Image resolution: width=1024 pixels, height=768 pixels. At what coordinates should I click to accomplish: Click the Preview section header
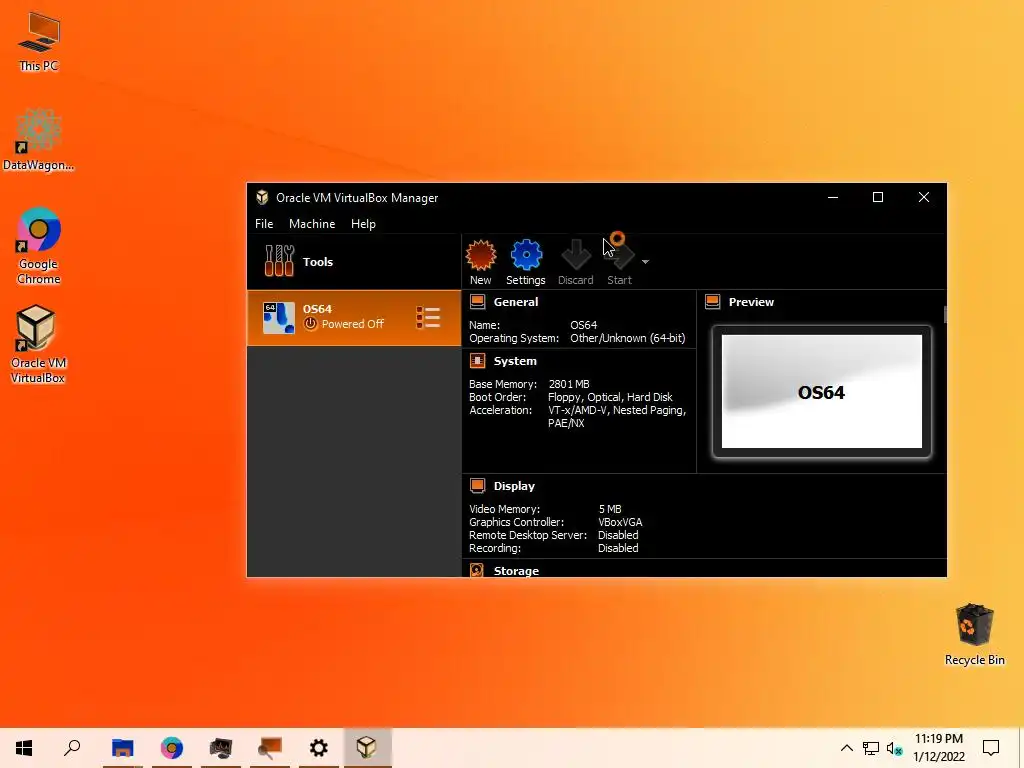[751, 302]
